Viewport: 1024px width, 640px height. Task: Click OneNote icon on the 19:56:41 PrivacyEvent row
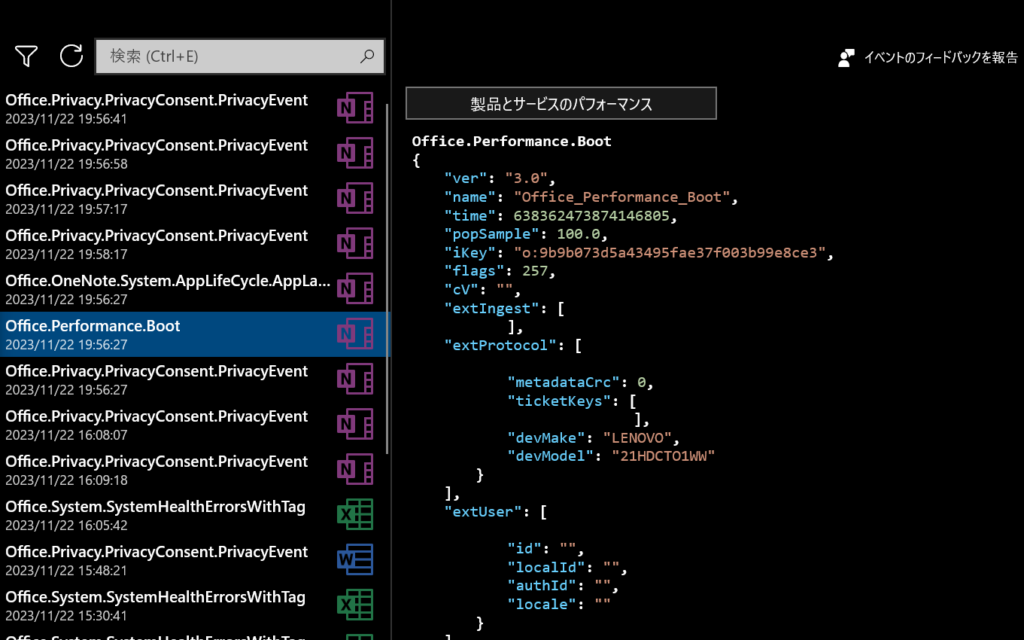pyautogui.click(x=355, y=108)
